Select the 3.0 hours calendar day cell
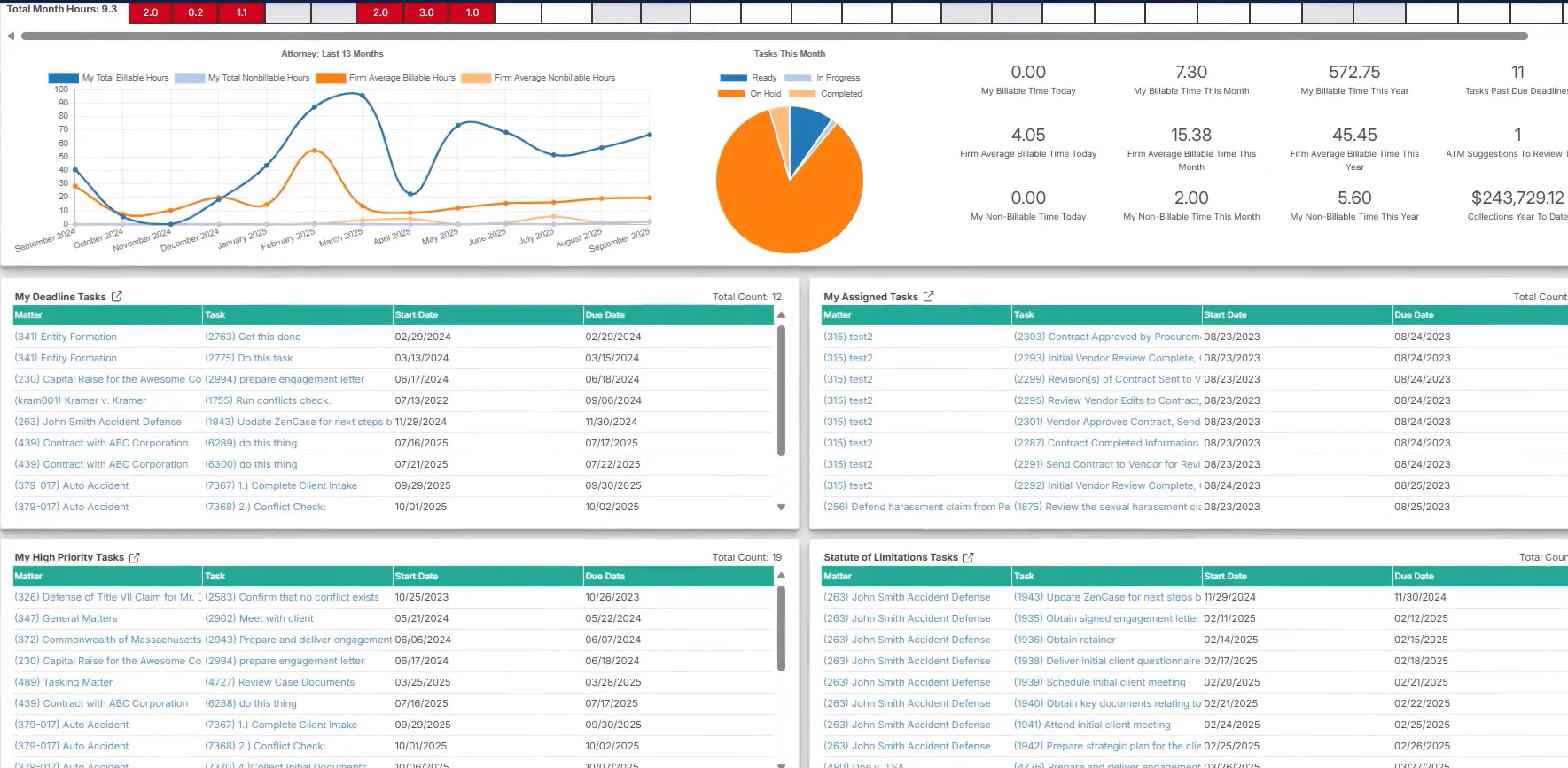This screenshot has width=1568, height=768. pyautogui.click(x=426, y=12)
